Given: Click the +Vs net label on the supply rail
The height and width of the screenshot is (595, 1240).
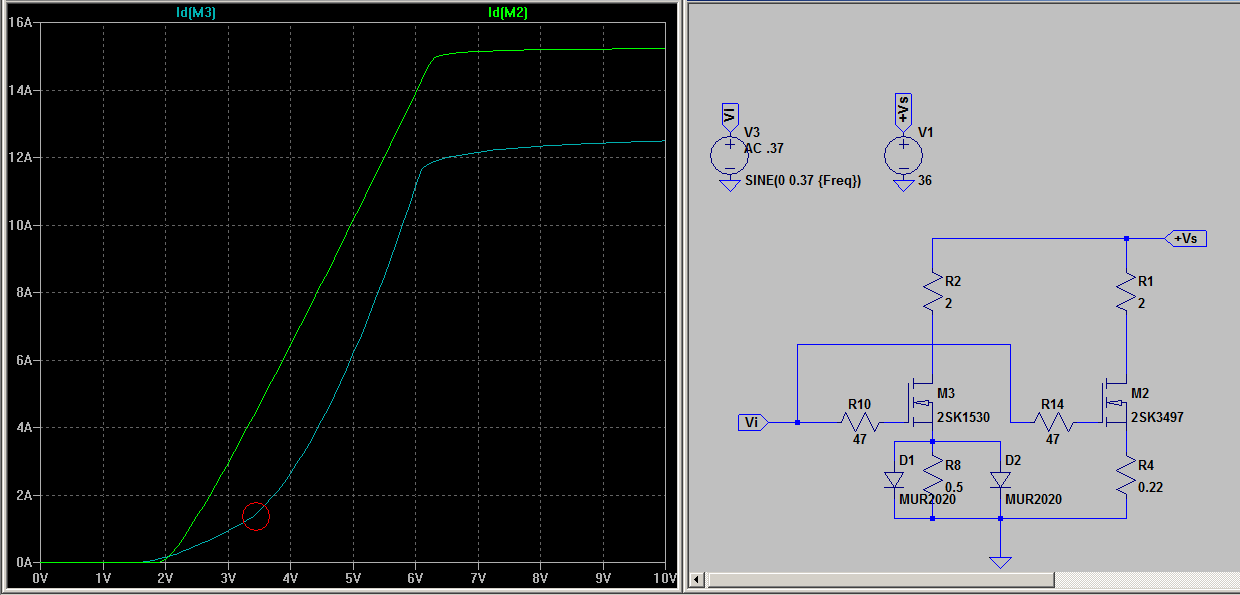Looking at the screenshot, I should [1188, 239].
